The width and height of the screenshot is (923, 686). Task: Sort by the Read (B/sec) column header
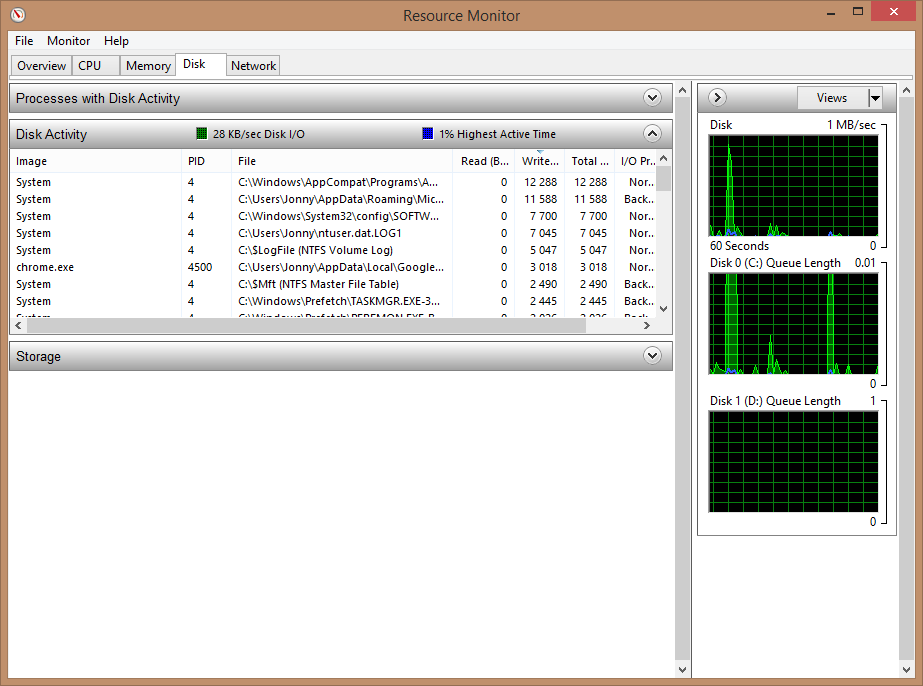(483, 161)
